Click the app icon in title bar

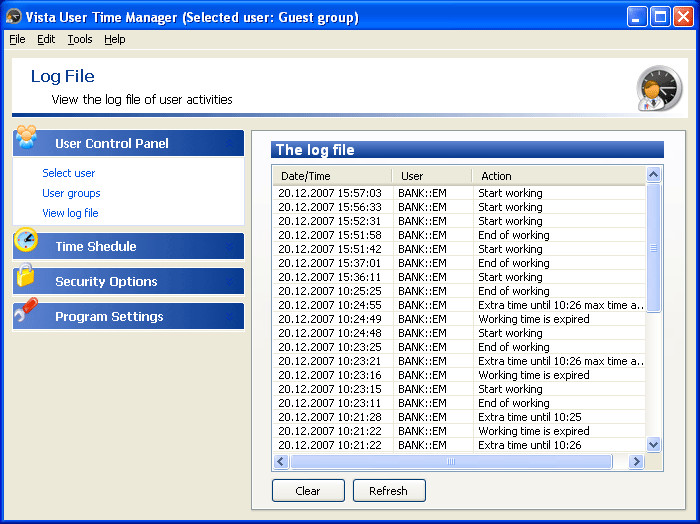point(14,17)
